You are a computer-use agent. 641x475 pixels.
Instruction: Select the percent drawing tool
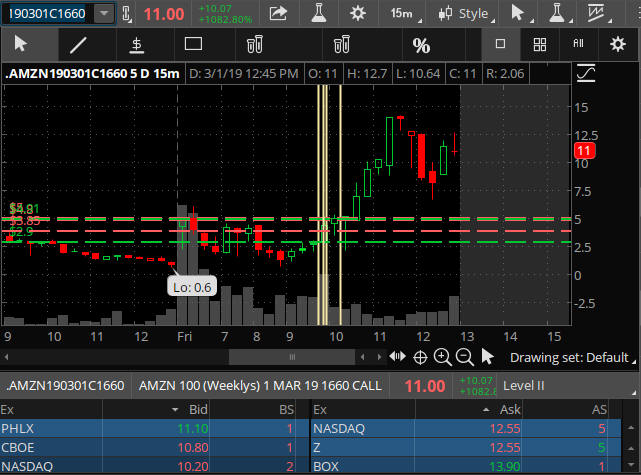click(x=421, y=45)
